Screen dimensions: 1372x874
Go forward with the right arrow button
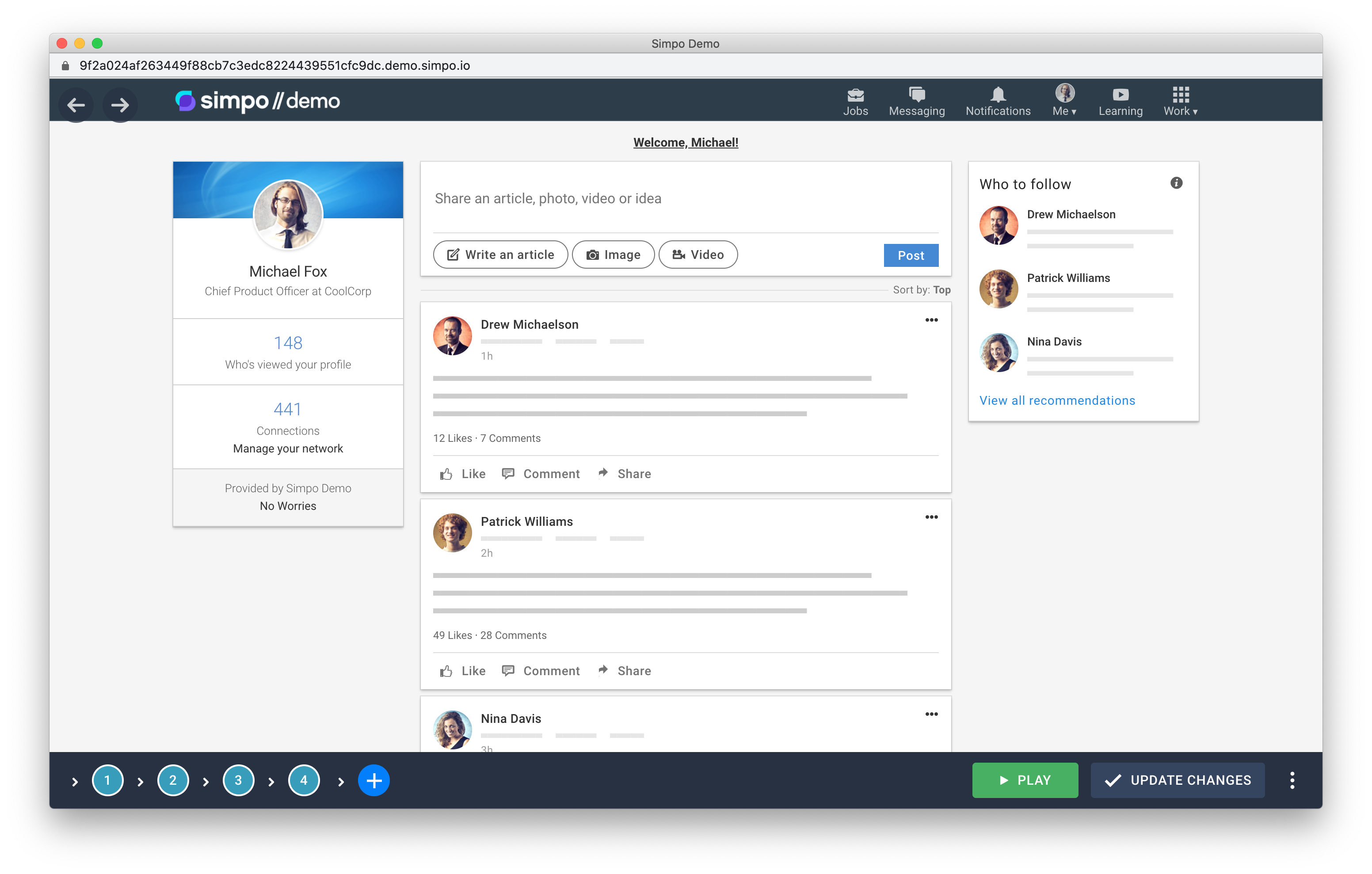[x=120, y=105]
